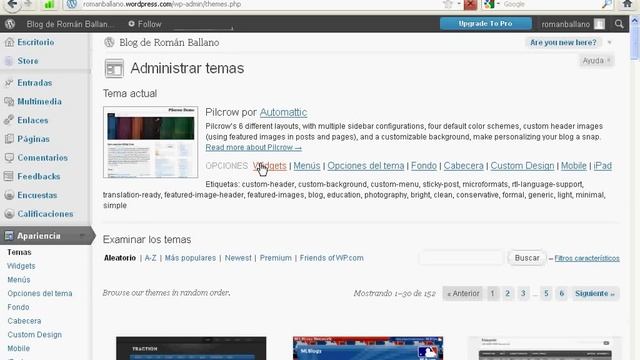
Task: Click Read more about Pilcrow link
Action: click(x=253, y=147)
